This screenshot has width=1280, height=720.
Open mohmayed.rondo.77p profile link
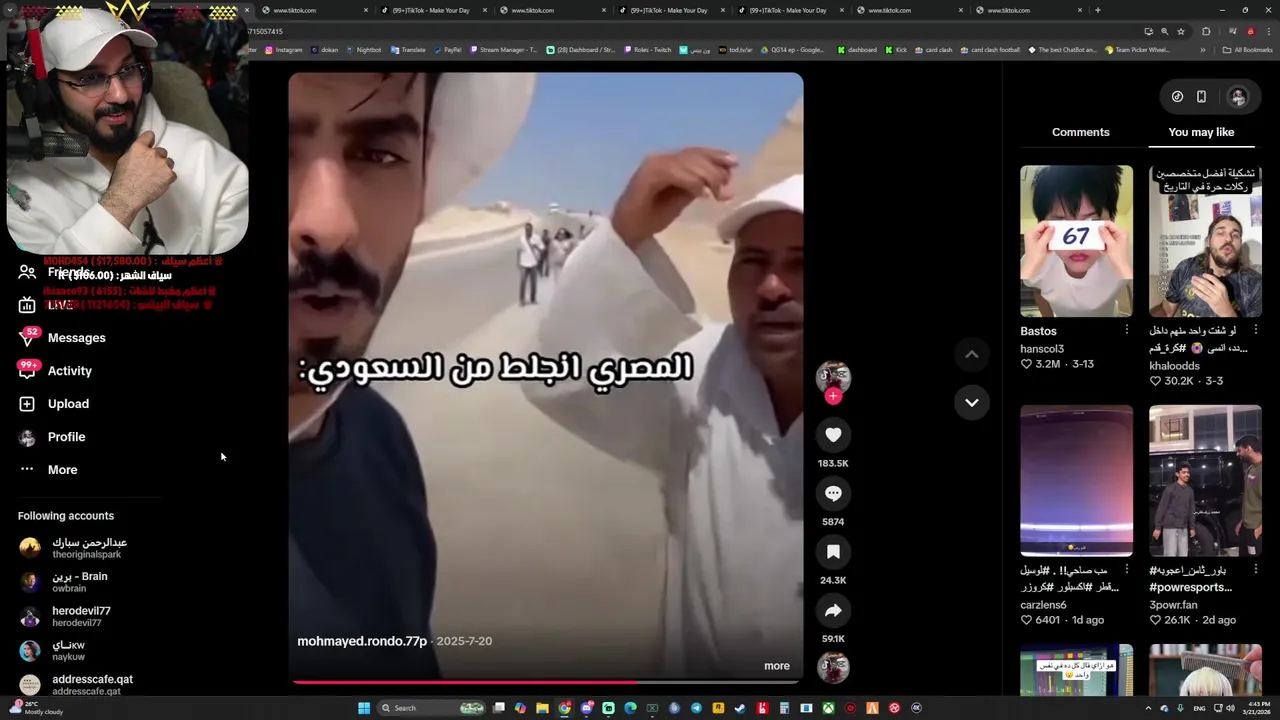362,641
